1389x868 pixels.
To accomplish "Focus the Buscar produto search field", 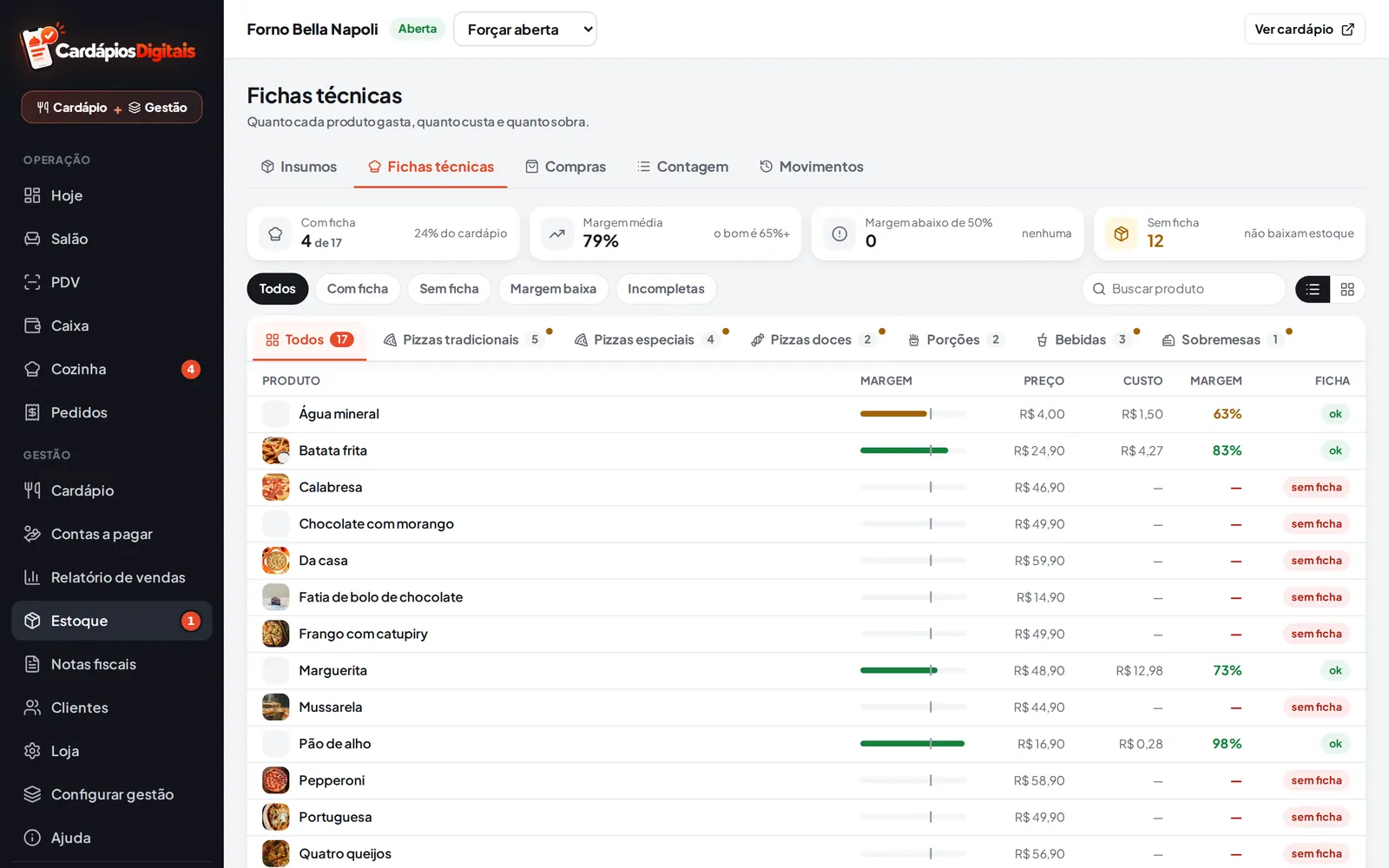I will (1184, 289).
